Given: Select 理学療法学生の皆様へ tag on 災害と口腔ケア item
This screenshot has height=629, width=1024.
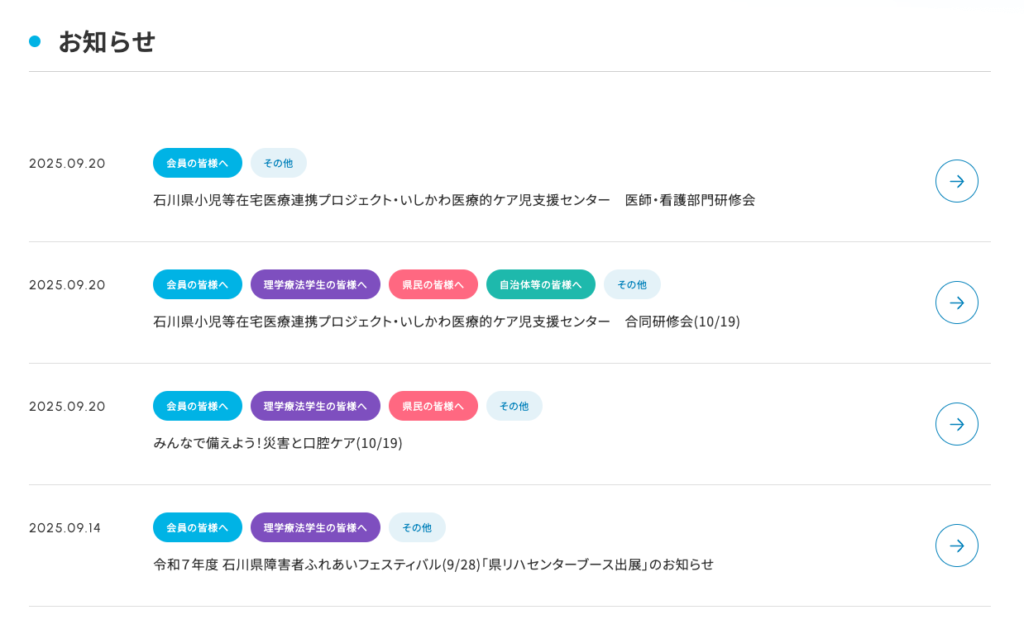Looking at the screenshot, I should (315, 406).
